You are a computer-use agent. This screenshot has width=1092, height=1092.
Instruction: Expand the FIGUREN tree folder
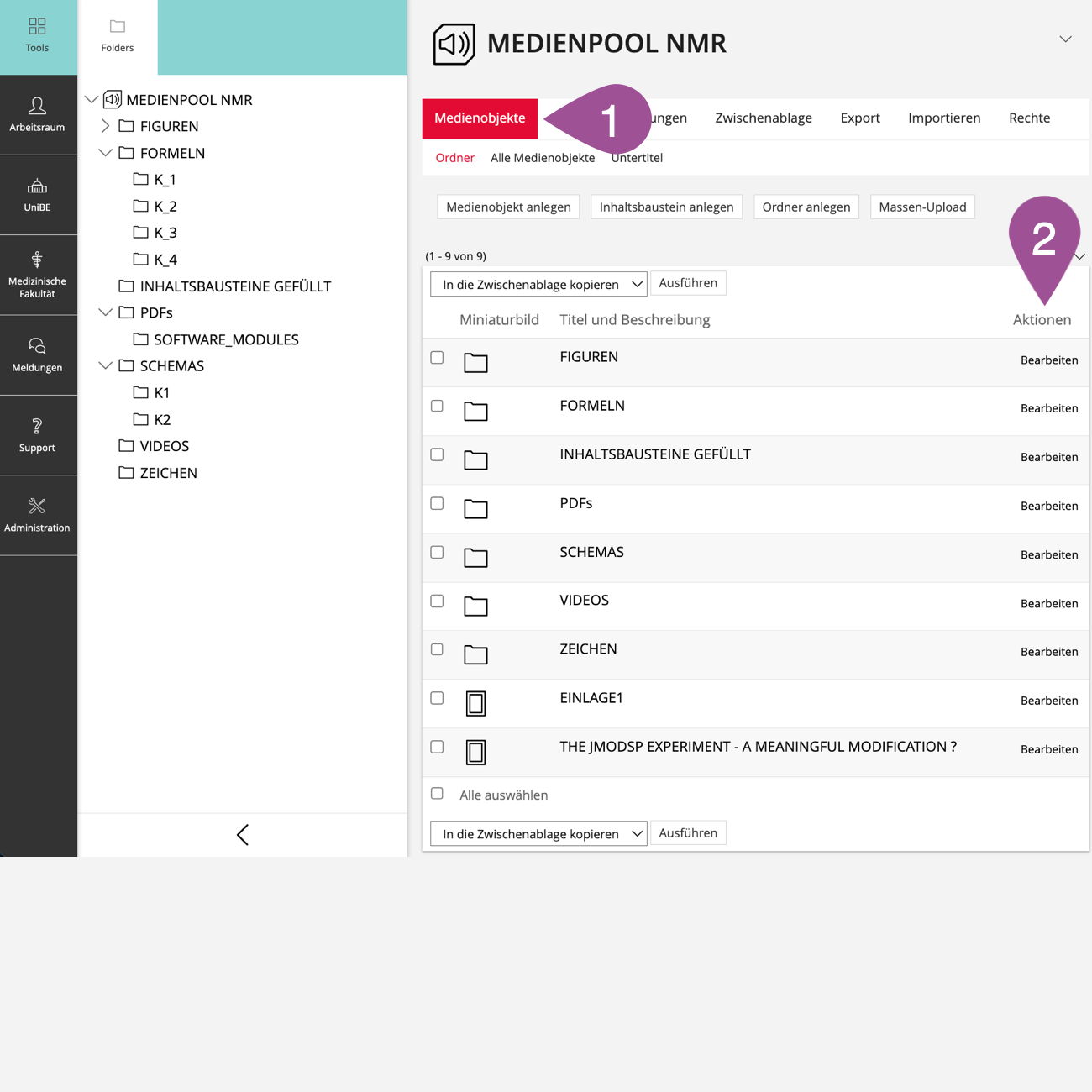(x=105, y=126)
